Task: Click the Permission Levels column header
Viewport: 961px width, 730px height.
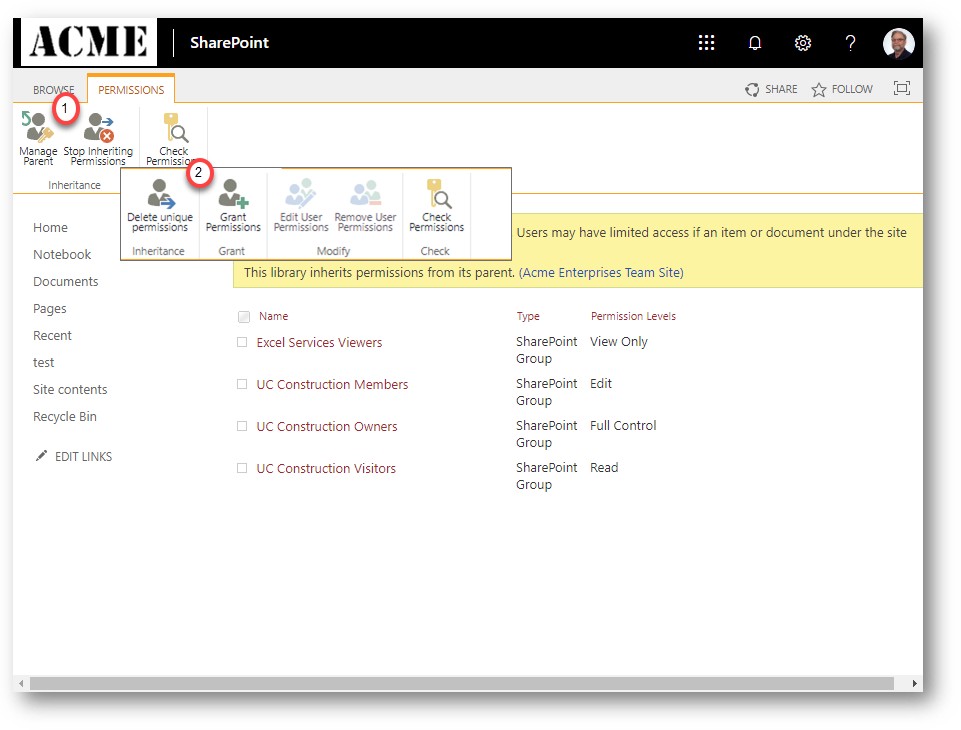Action: pos(633,316)
